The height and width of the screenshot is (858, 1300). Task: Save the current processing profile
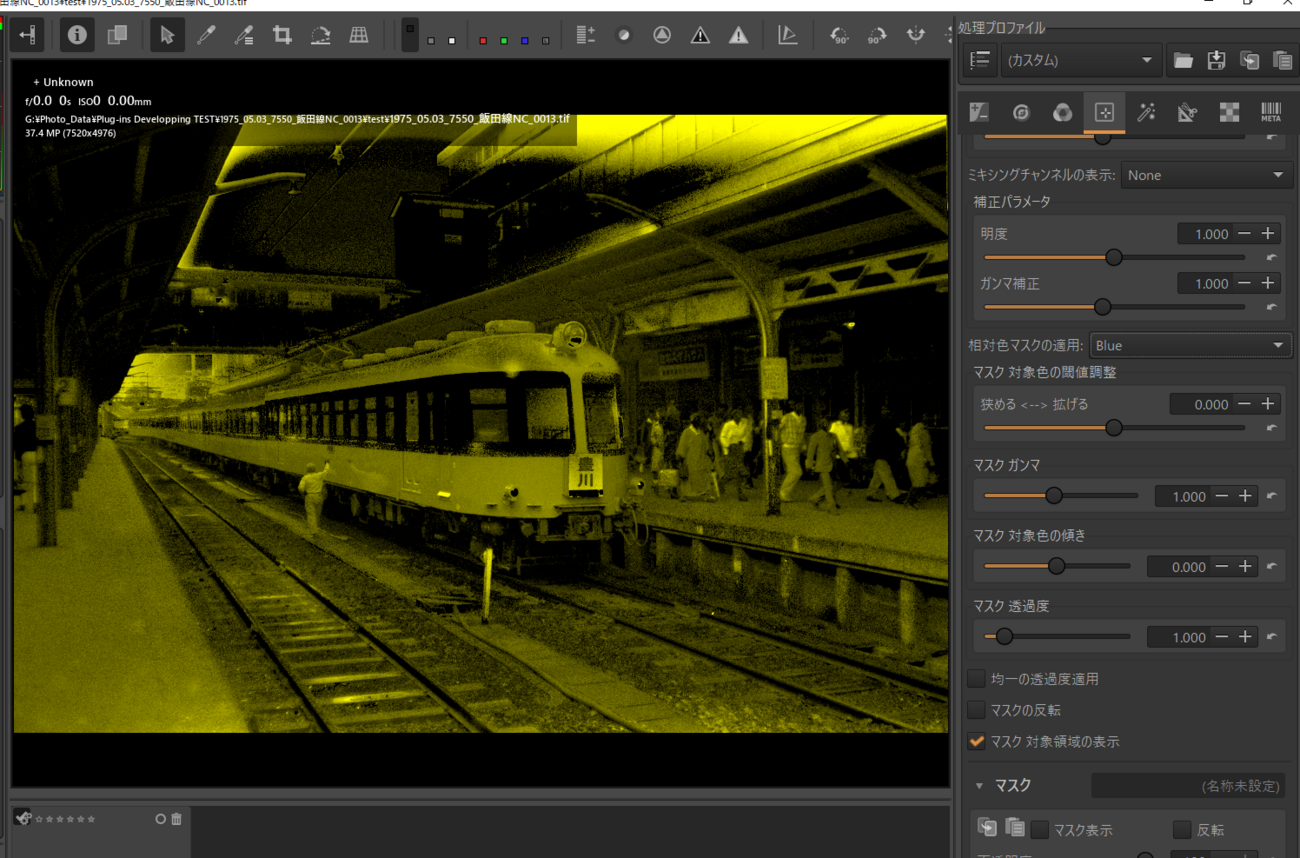(1216, 61)
